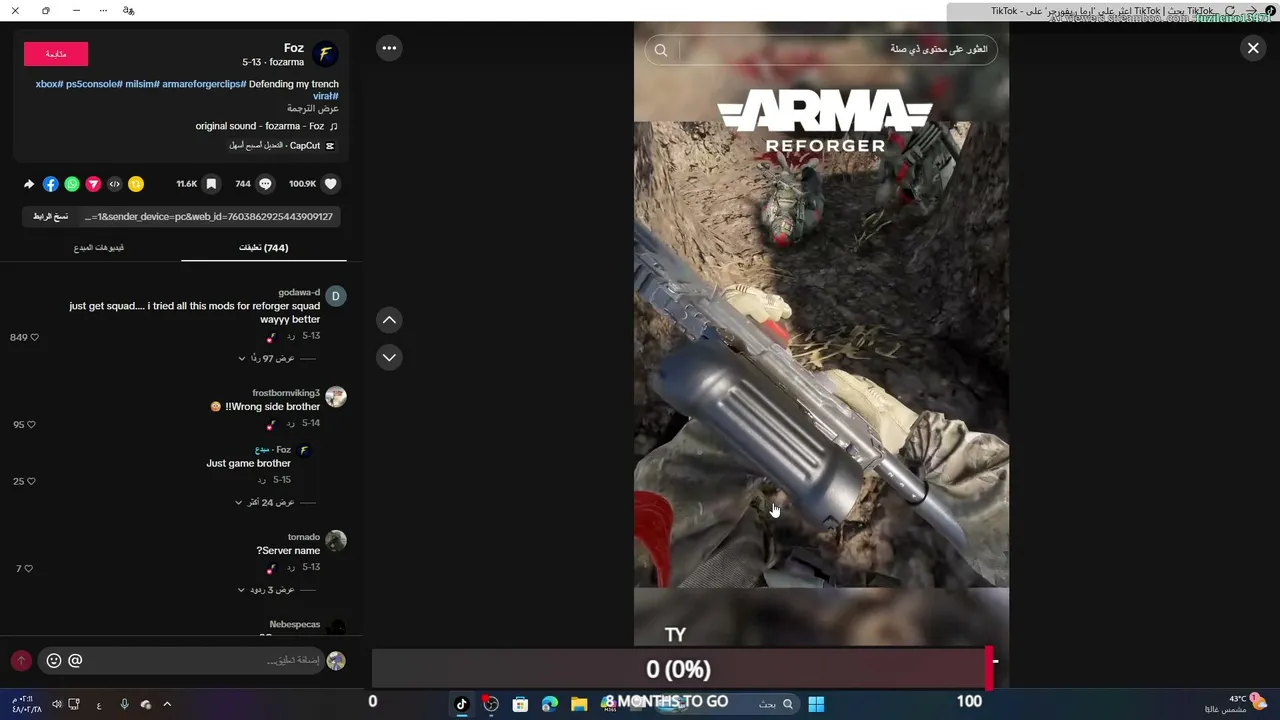Open the #viral hashtag
The image size is (1280, 720).
click(x=326, y=96)
